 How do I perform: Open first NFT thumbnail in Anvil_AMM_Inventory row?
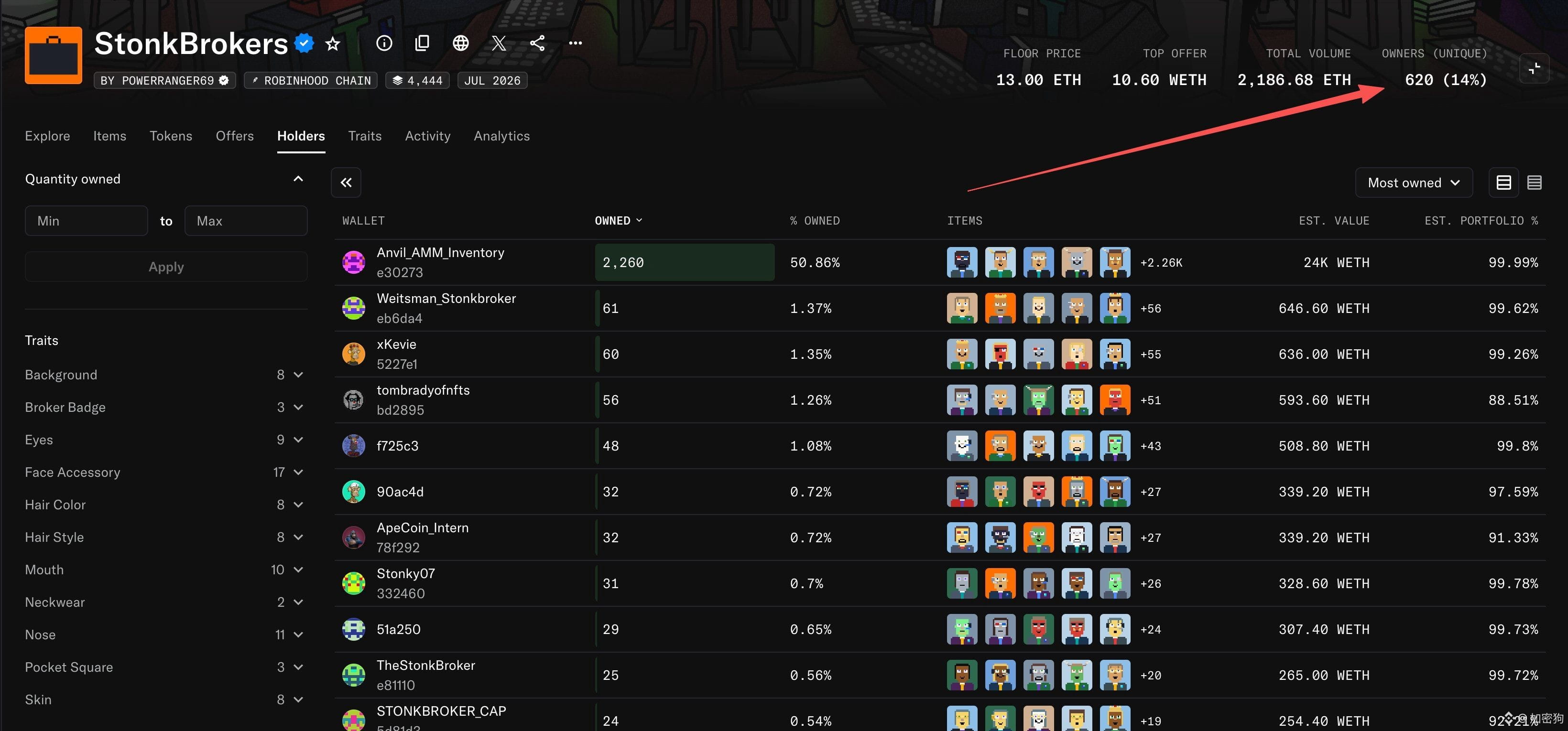click(962, 262)
